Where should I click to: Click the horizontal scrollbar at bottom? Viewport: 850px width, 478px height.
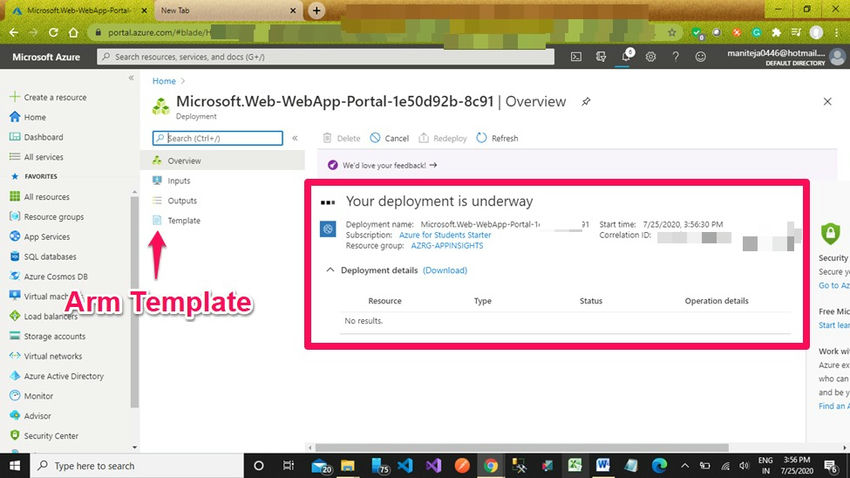522,448
